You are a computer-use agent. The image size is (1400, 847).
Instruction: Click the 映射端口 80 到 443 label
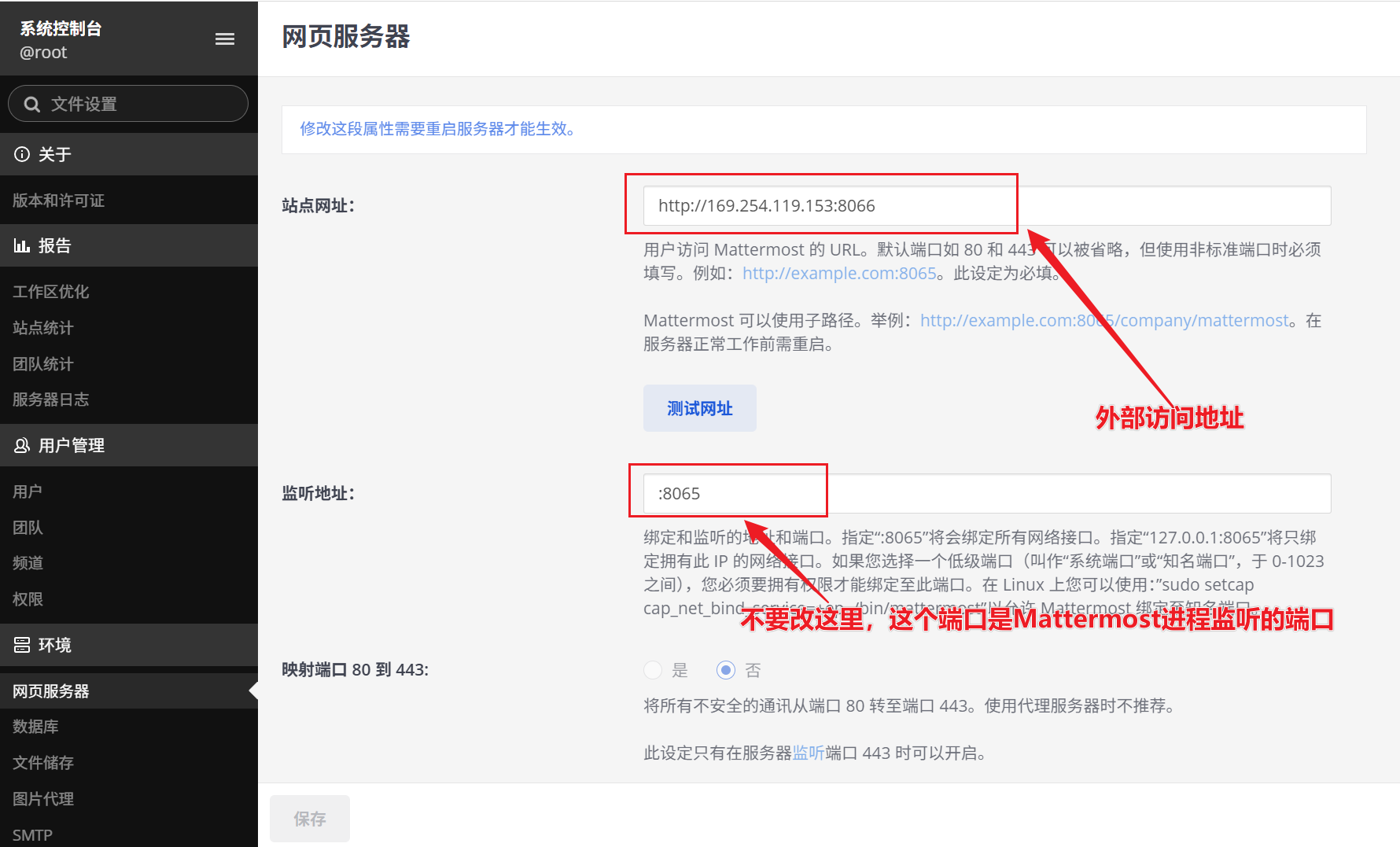click(355, 670)
